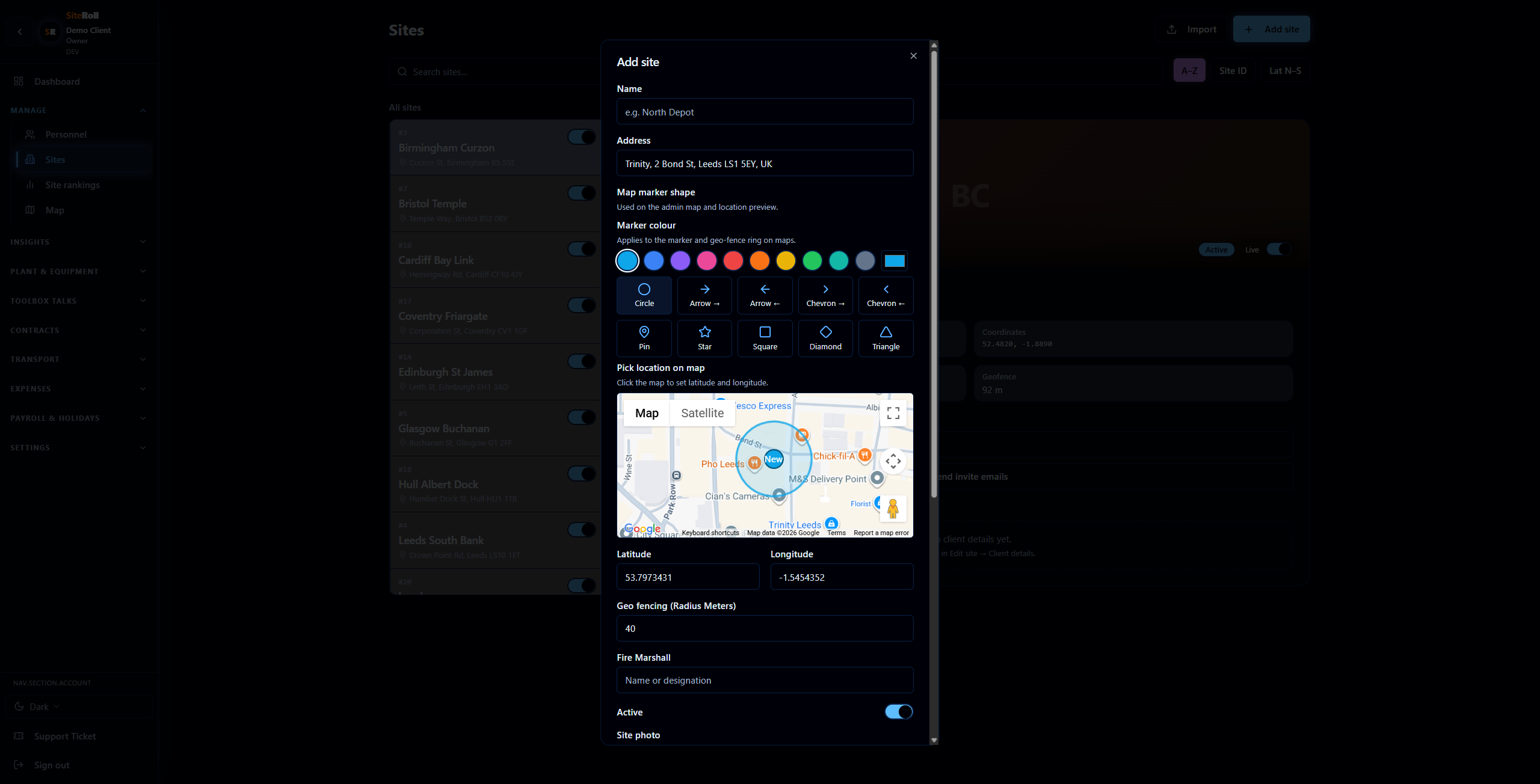The width and height of the screenshot is (1540, 784).
Task: Select the Triangle marker shape
Action: (x=885, y=338)
